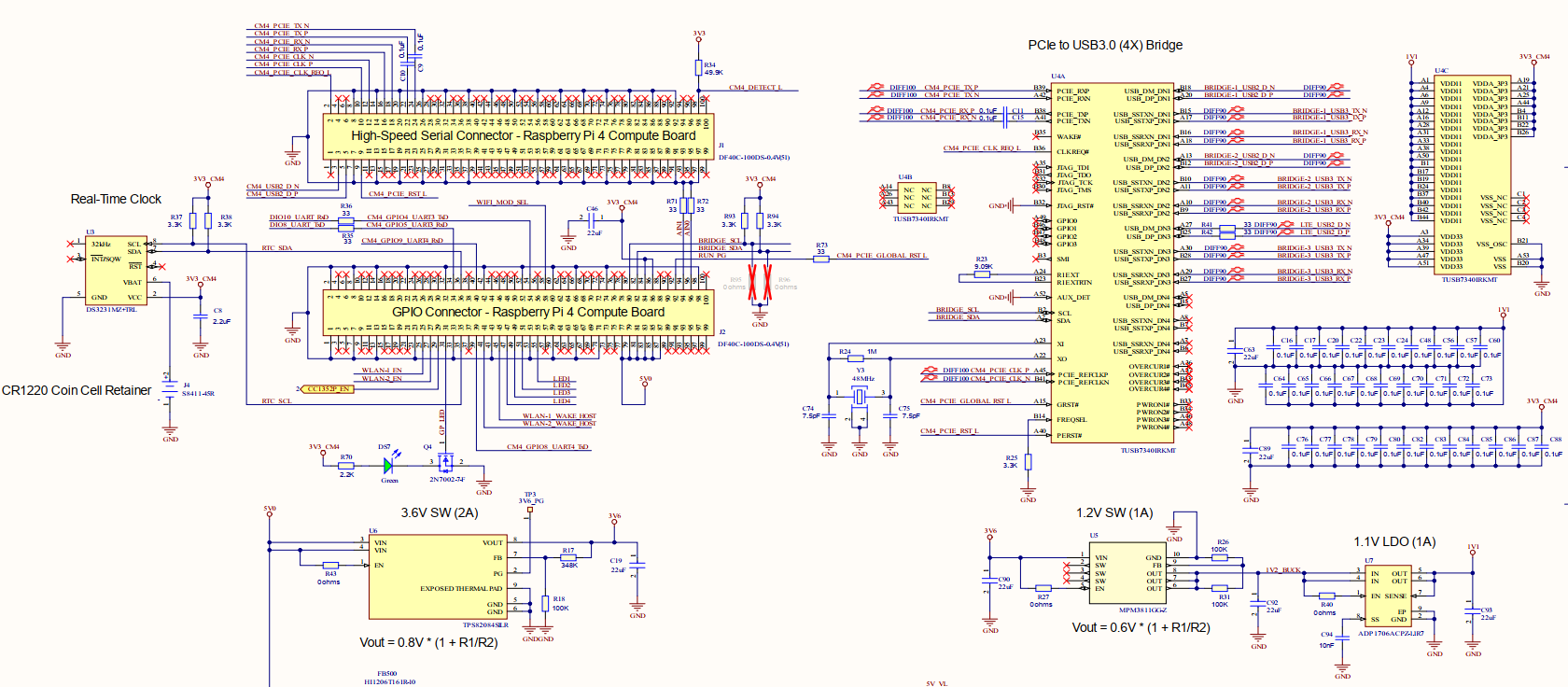Click the RTC_SDA net label

click(277, 248)
